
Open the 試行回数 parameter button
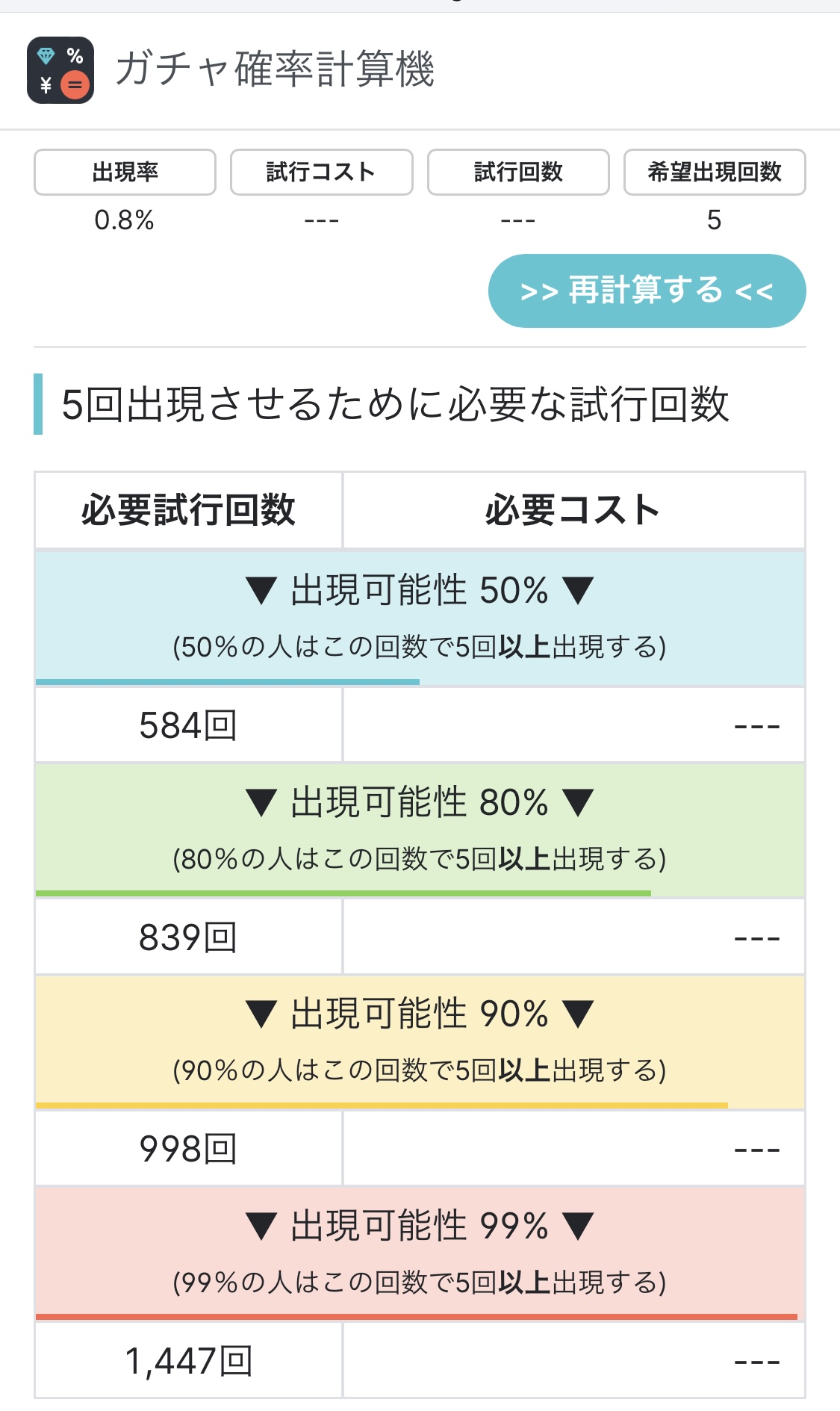click(x=518, y=173)
